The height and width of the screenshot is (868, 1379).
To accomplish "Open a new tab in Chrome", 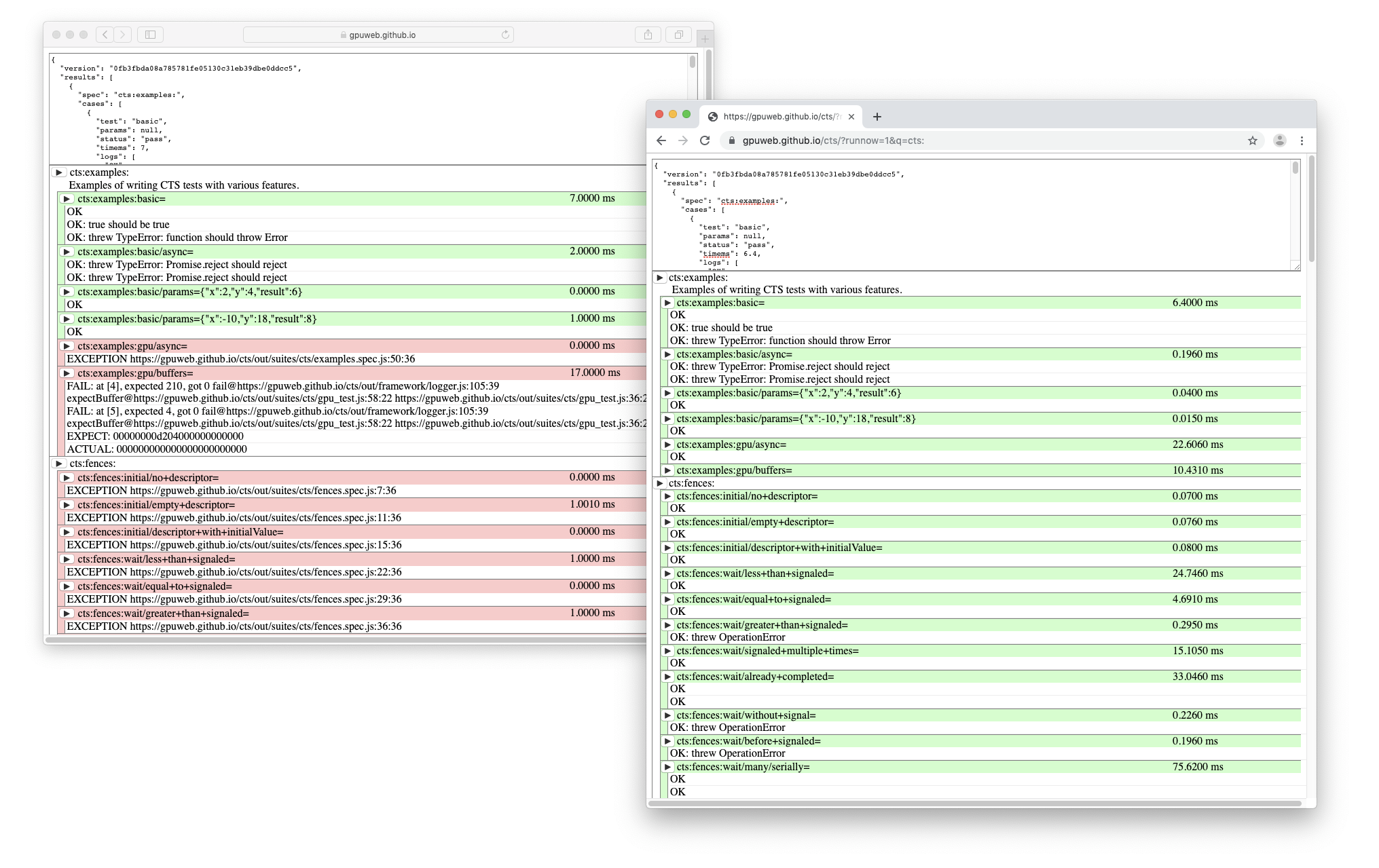I will pyautogui.click(x=877, y=116).
